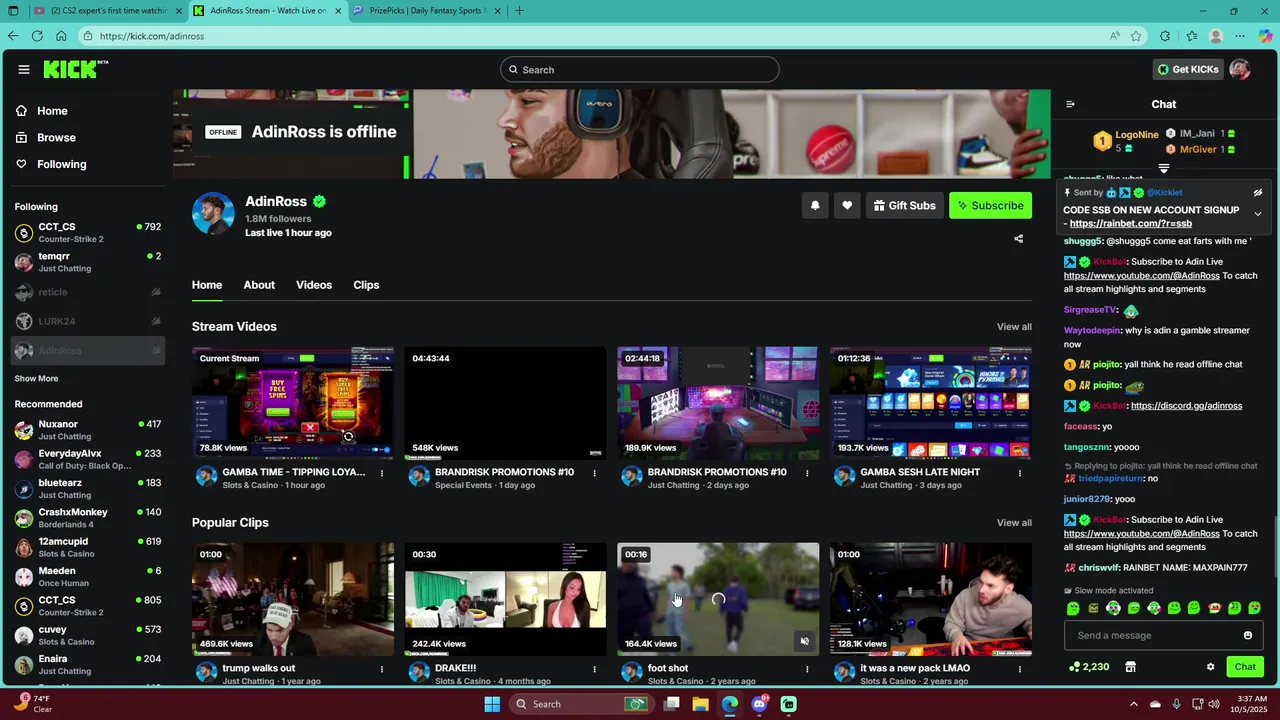This screenshot has height=720, width=1280.
Task: View all Stream Videos
Action: click(1014, 327)
